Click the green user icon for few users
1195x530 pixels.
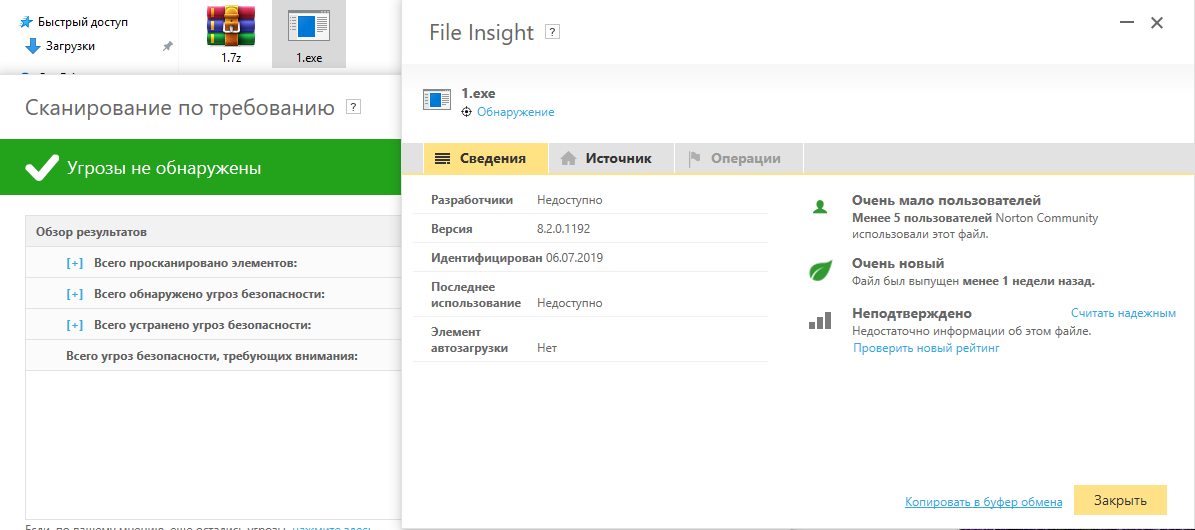pyautogui.click(x=820, y=205)
